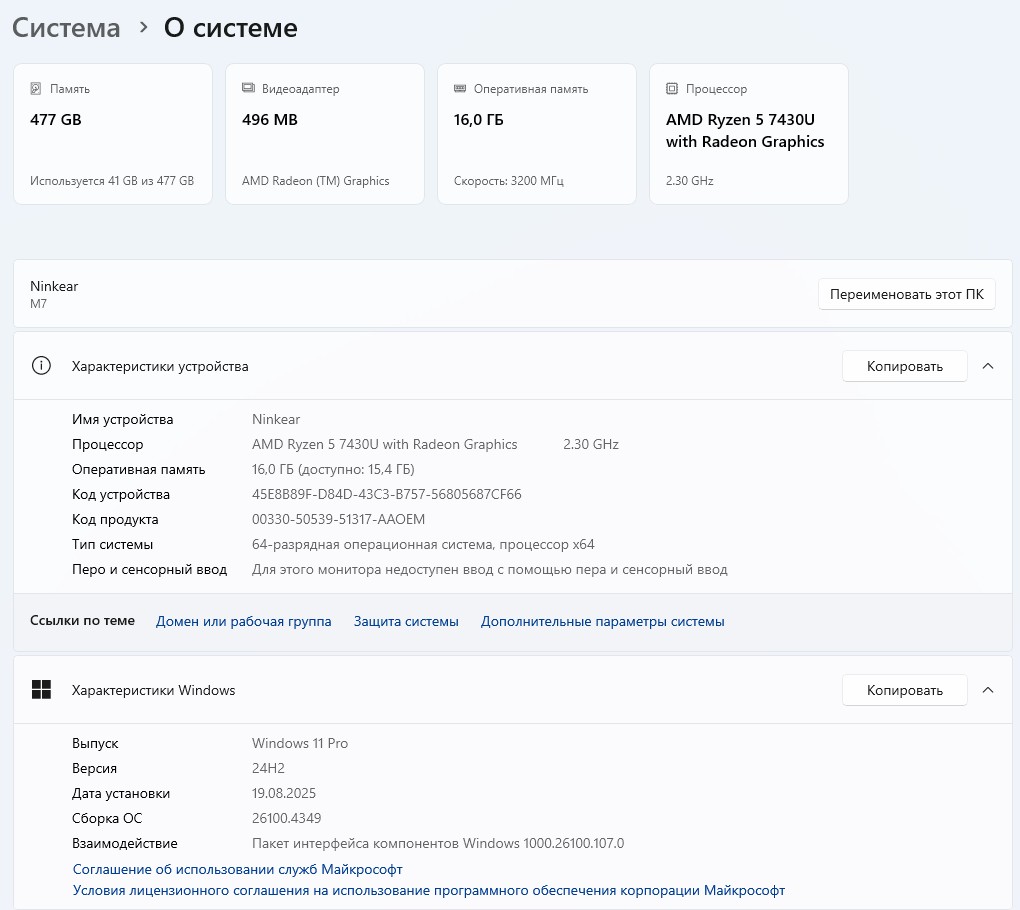Image resolution: width=1020 pixels, height=910 pixels.
Task: Select the 477 GB storage card
Action: click(113, 134)
